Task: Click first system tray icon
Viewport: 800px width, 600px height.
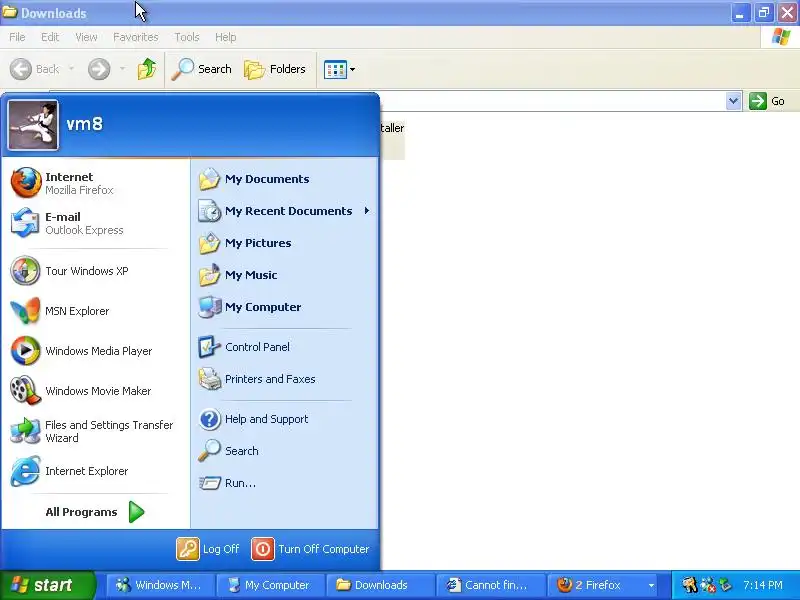Action: tap(689, 585)
